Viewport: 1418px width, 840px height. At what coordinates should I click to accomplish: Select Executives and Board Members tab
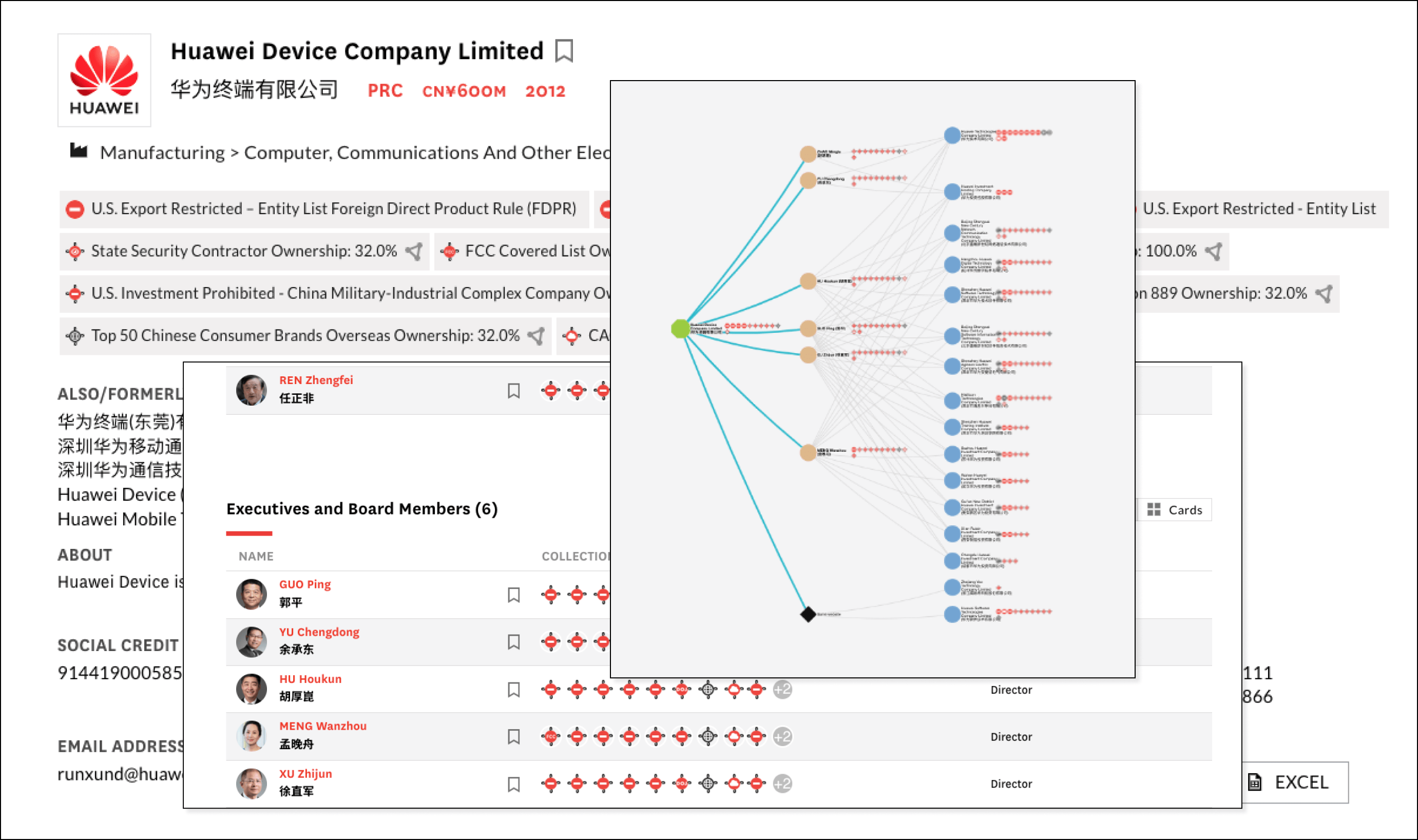click(361, 509)
